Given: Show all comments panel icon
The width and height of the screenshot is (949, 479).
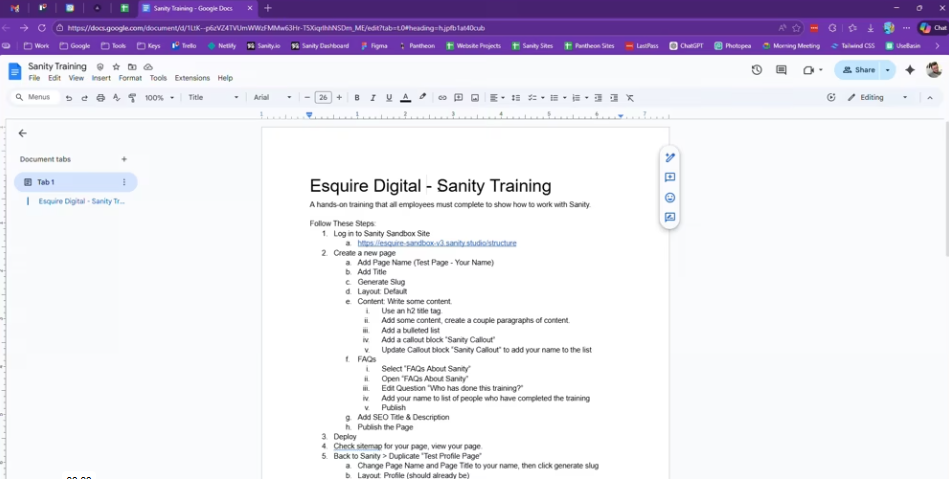Looking at the screenshot, I should click(x=781, y=70).
